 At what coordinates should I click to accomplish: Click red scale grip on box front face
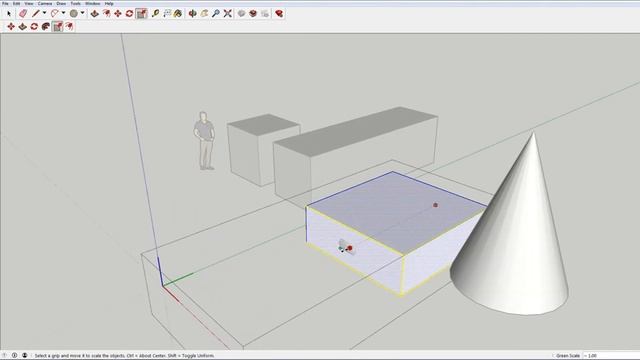(x=350, y=248)
